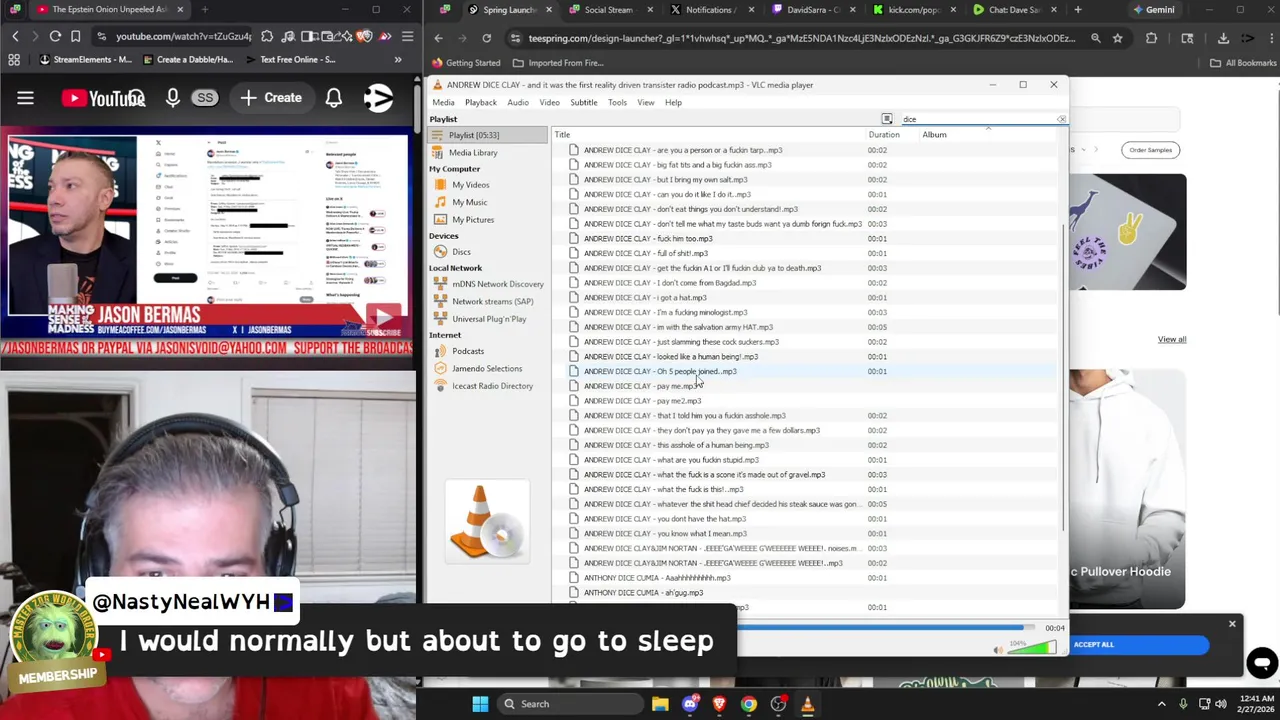Screen dimensions: 1280x720
Task: Switch to kick.com browser tab
Action: [914, 10]
